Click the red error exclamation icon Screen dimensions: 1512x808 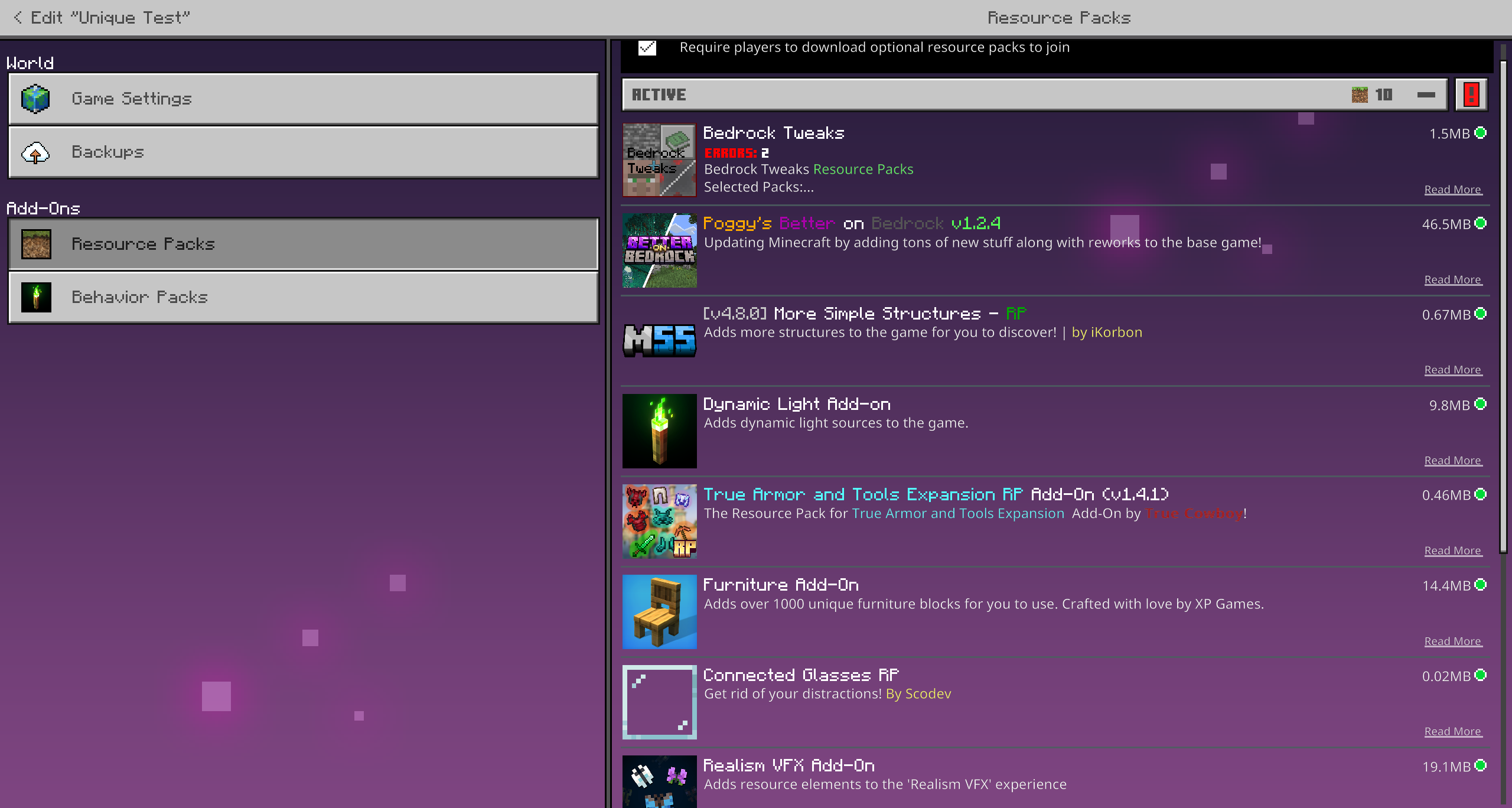pos(1471,95)
